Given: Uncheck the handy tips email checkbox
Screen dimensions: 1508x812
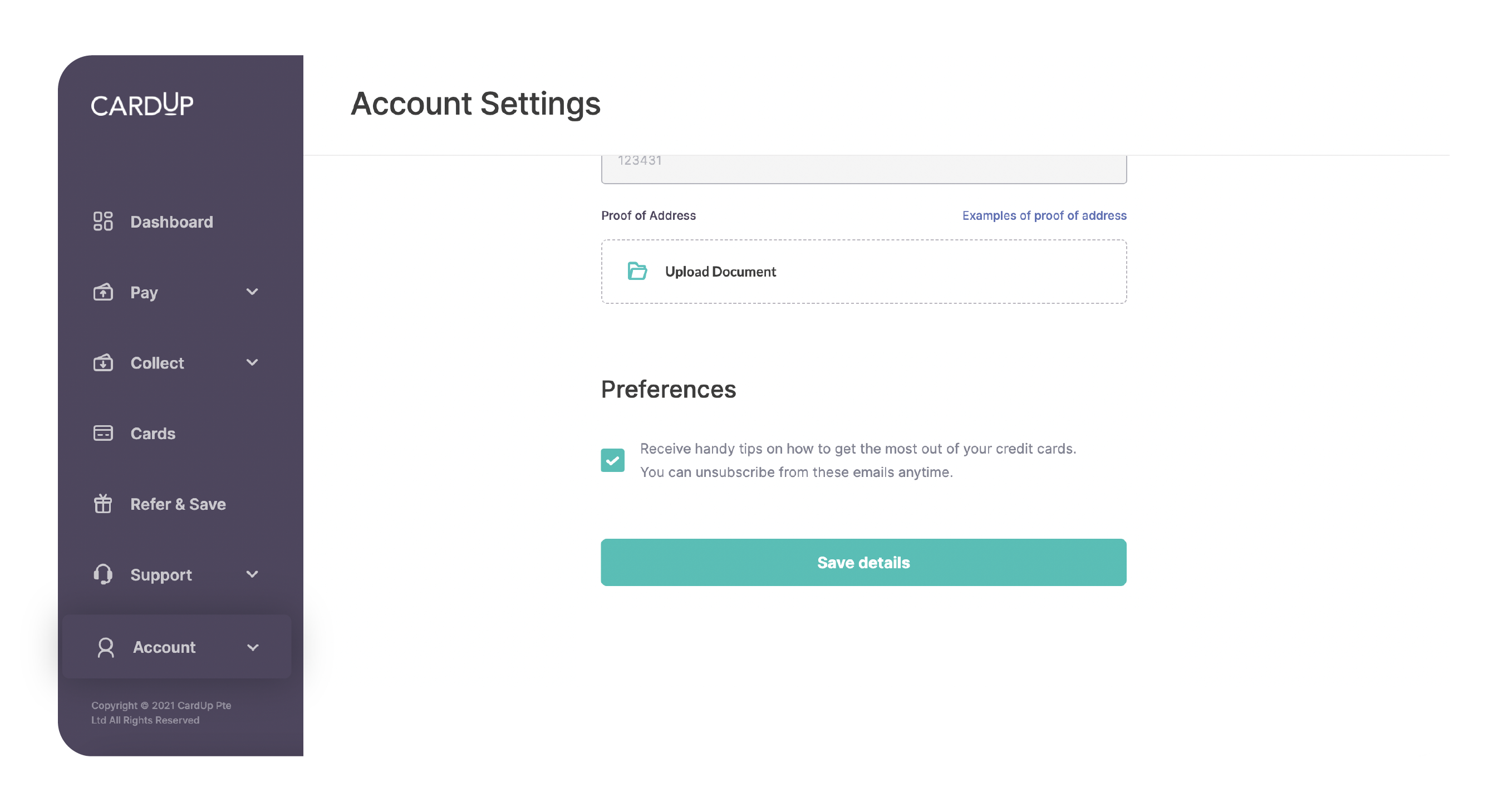Looking at the screenshot, I should coord(612,460).
